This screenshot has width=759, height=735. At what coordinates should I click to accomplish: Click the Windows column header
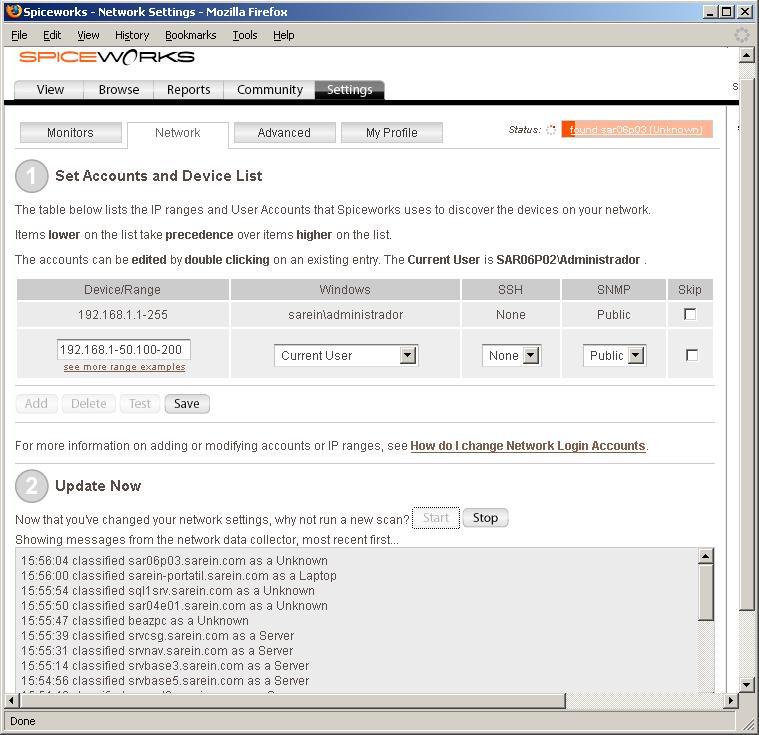tap(345, 290)
